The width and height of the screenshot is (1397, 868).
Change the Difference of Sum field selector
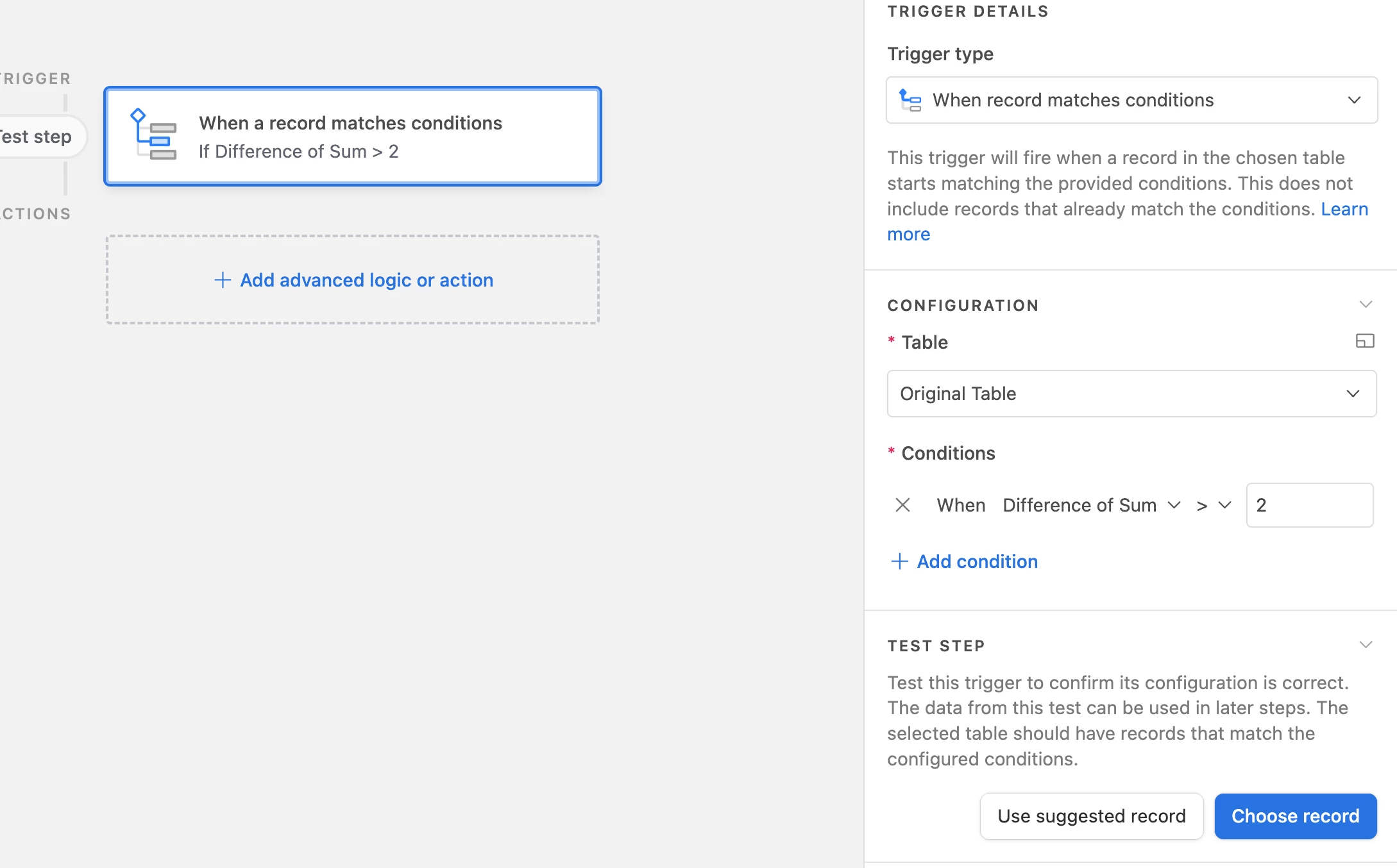pos(1091,505)
